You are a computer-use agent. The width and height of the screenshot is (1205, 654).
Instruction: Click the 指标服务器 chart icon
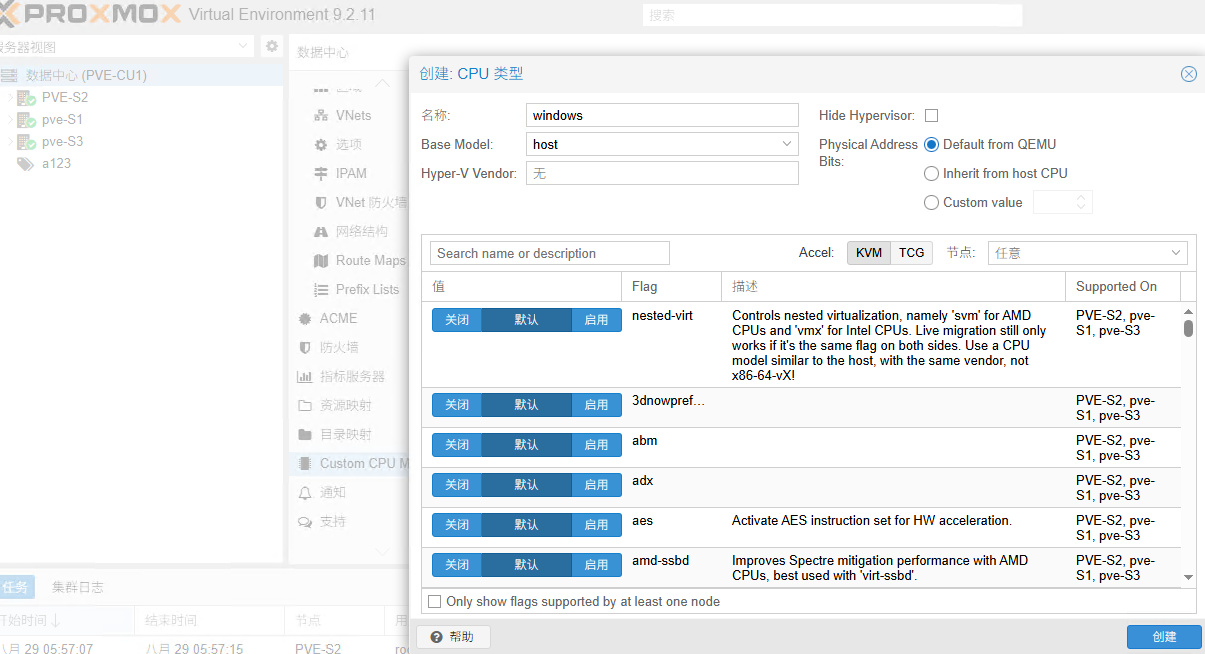[x=305, y=376]
